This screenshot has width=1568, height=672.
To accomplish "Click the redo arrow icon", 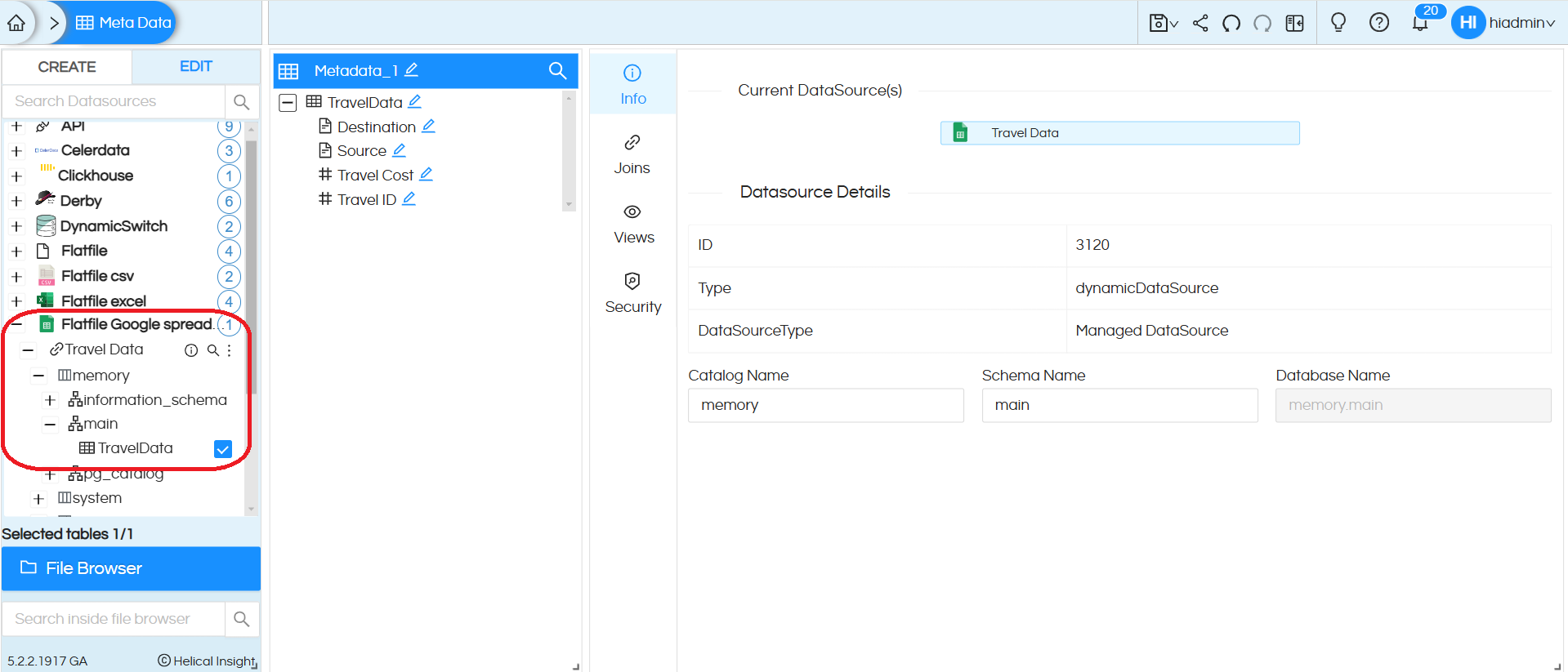I will point(1262,23).
